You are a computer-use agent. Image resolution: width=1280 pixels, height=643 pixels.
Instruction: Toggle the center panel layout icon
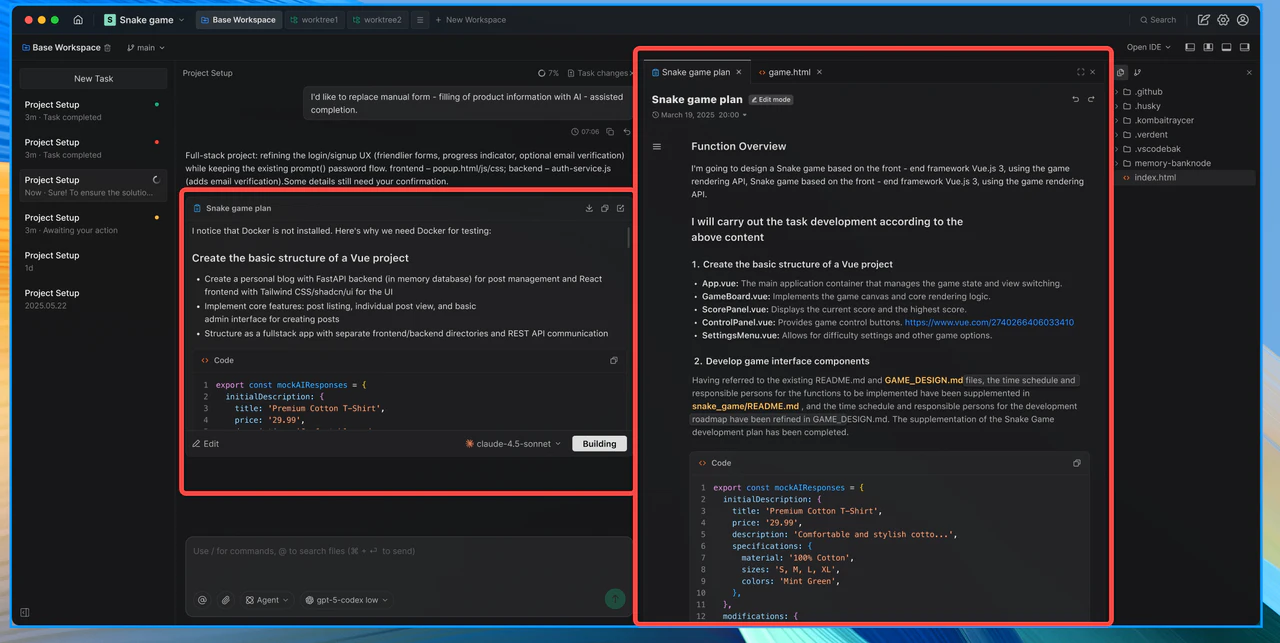[1208, 47]
